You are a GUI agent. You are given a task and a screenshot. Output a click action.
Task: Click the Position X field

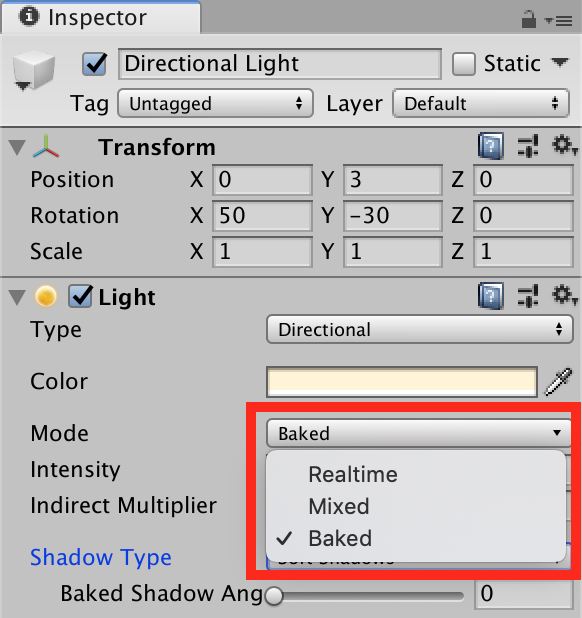262,180
